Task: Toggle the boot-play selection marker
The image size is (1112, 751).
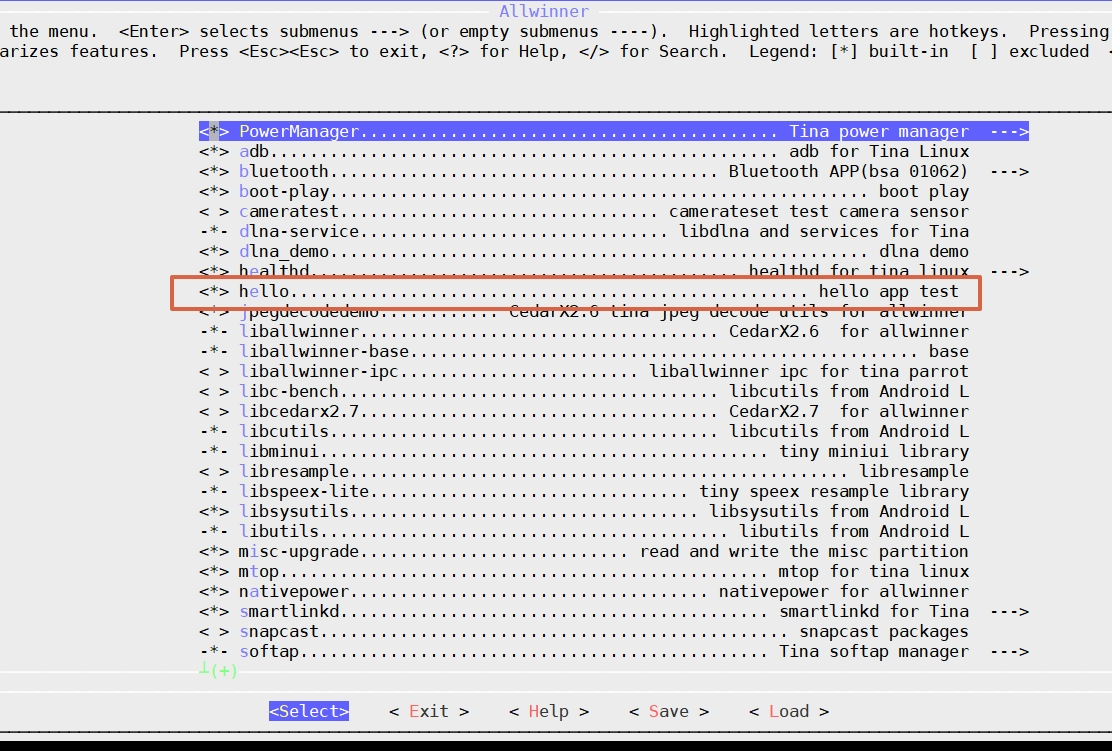Action: click(x=213, y=191)
